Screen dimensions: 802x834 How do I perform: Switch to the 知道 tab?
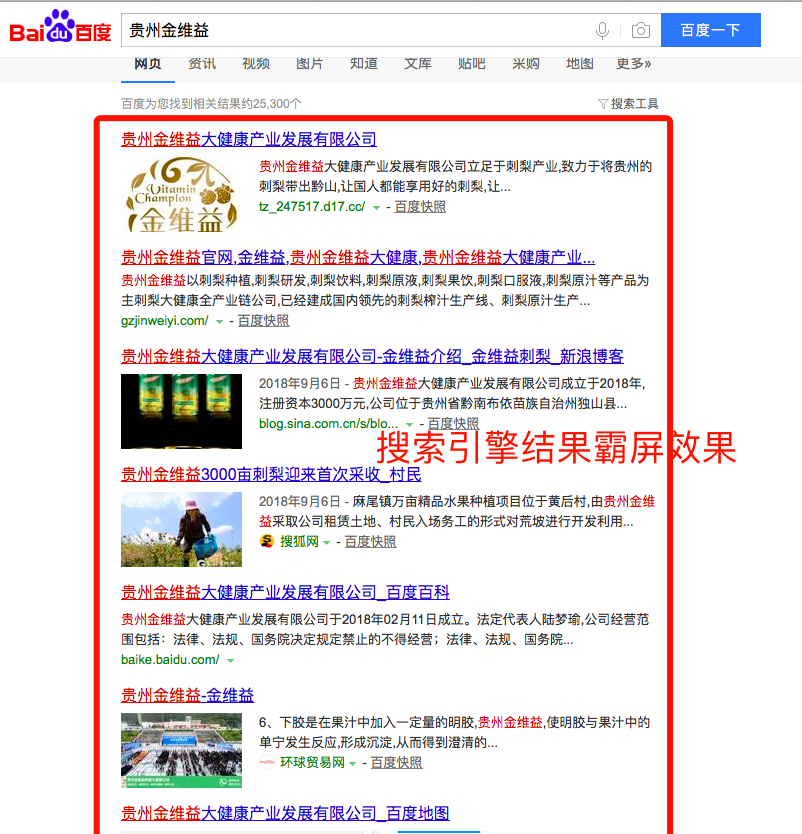coord(364,64)
